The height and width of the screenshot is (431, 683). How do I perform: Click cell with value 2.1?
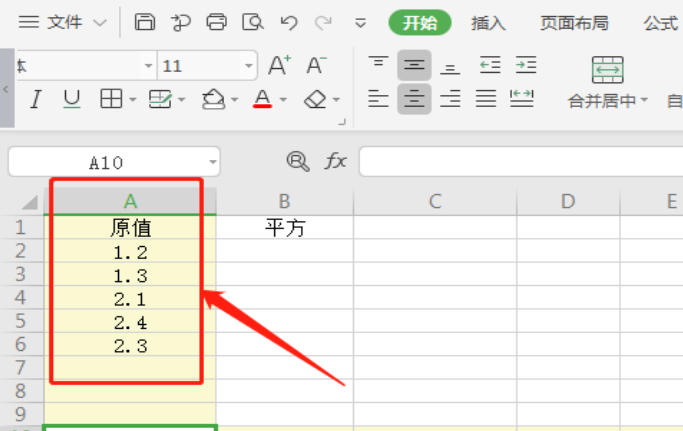130,298
